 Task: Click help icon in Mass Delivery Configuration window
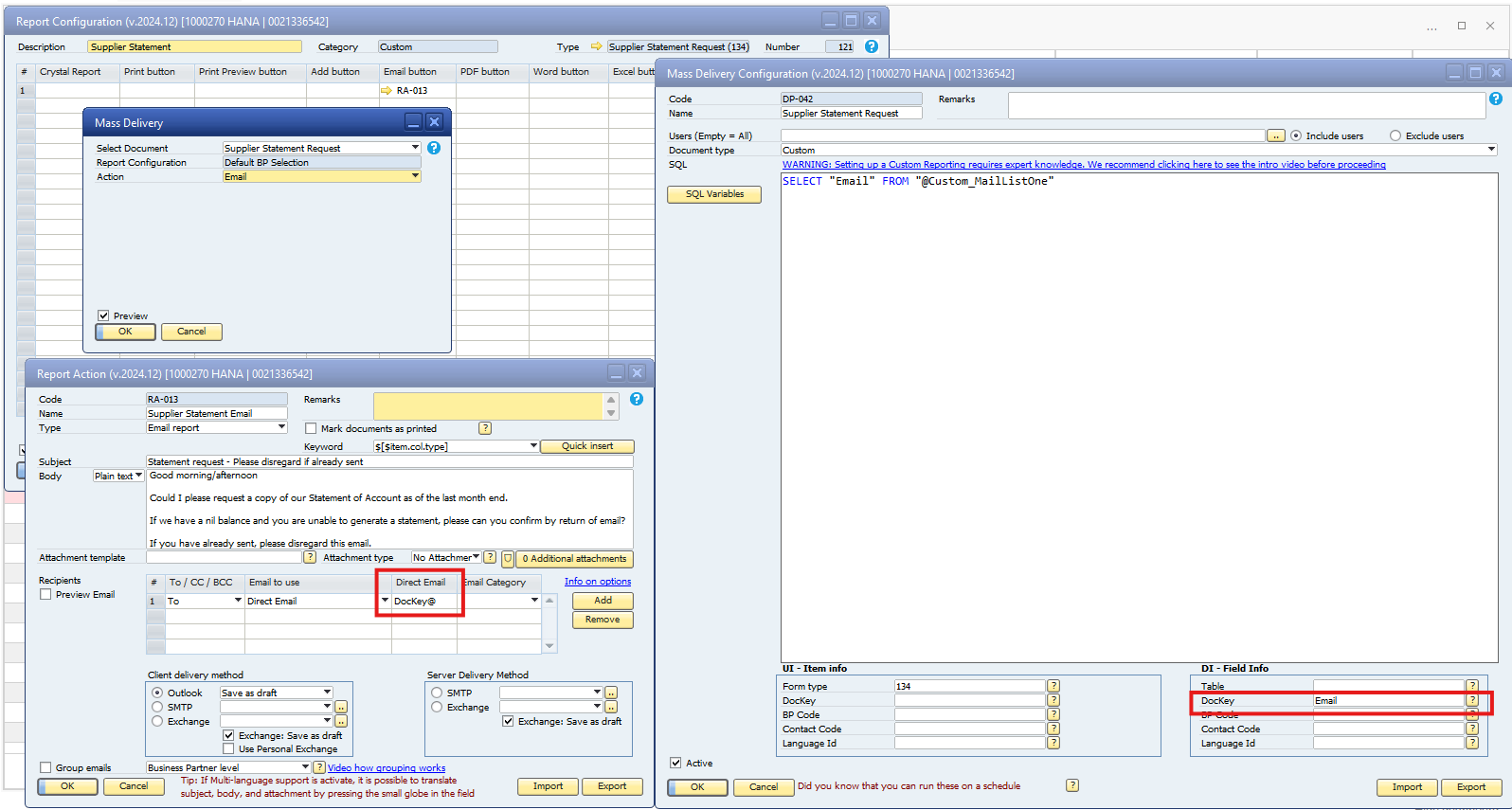pos(1495,99)
